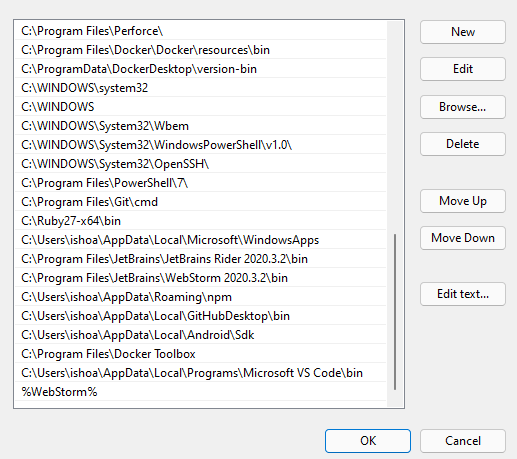The image size is (517, 459).
Task: Delete the selected path entry
Action: (x=463, y=144)
